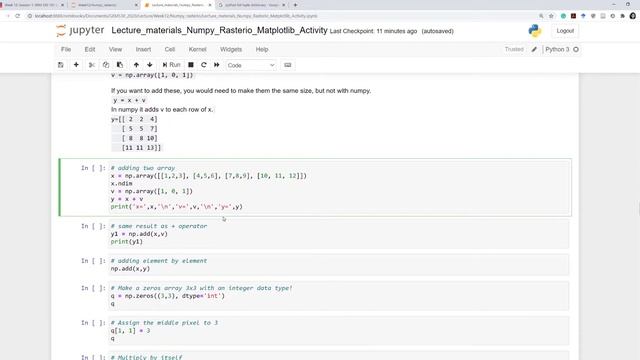Cut selected cells with scissors icon
Image resolution: width=640 pixels, height=360 pixels.
coord(92,65)
